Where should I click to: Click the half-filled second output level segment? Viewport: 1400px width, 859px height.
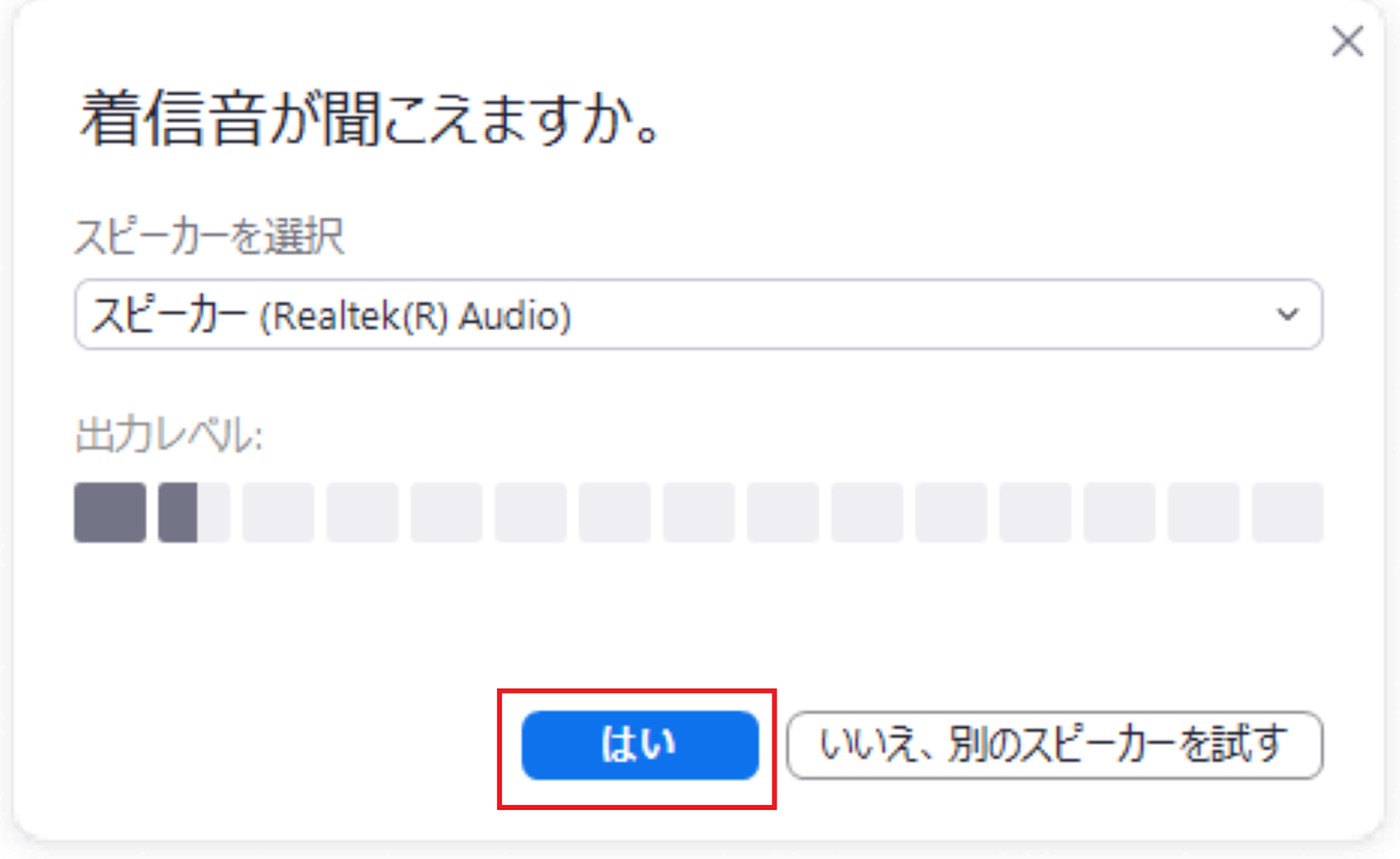tap(194, 513)
